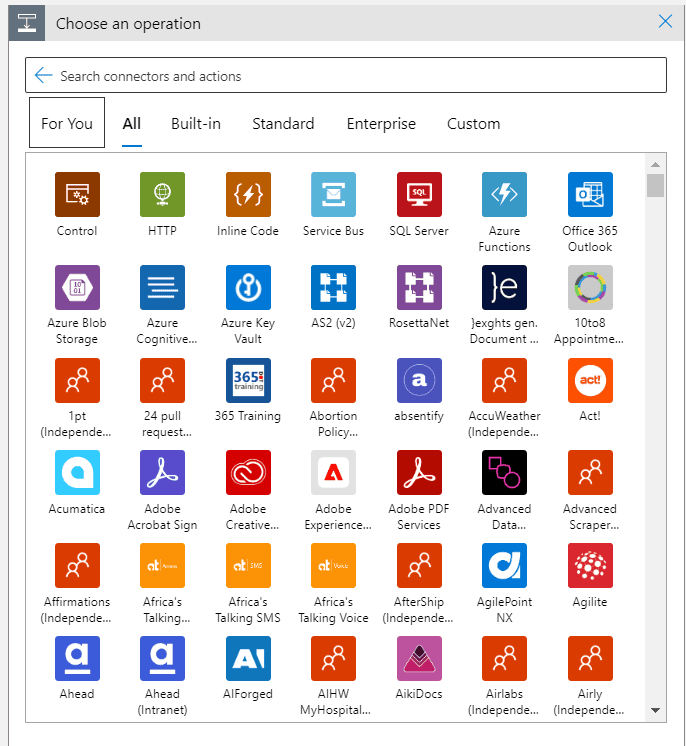Choose the AIHW MyHospital connector
The height and width of the screenshot is (746, 686).
coord(333,658)
